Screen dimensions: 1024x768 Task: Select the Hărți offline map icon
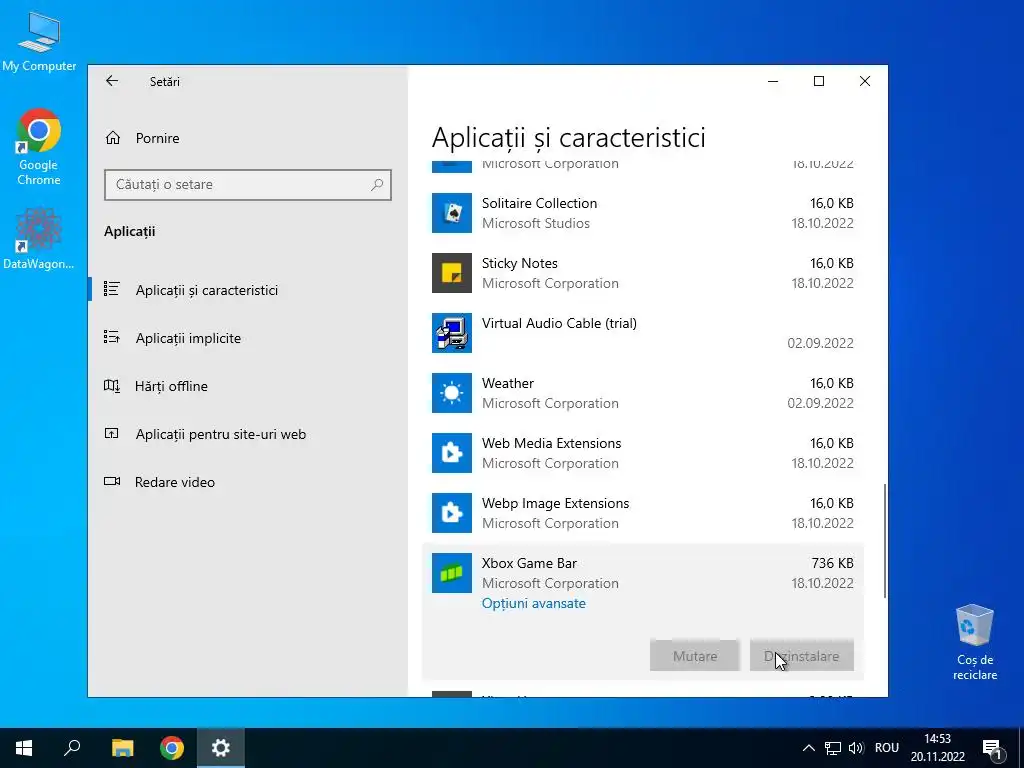[112, 385]
